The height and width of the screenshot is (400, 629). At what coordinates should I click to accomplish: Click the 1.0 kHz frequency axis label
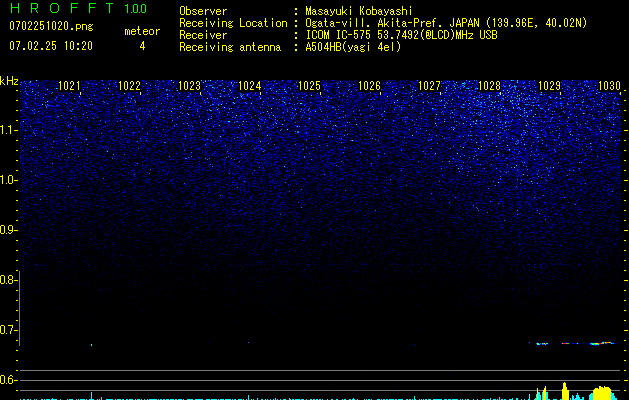point(8,180)
